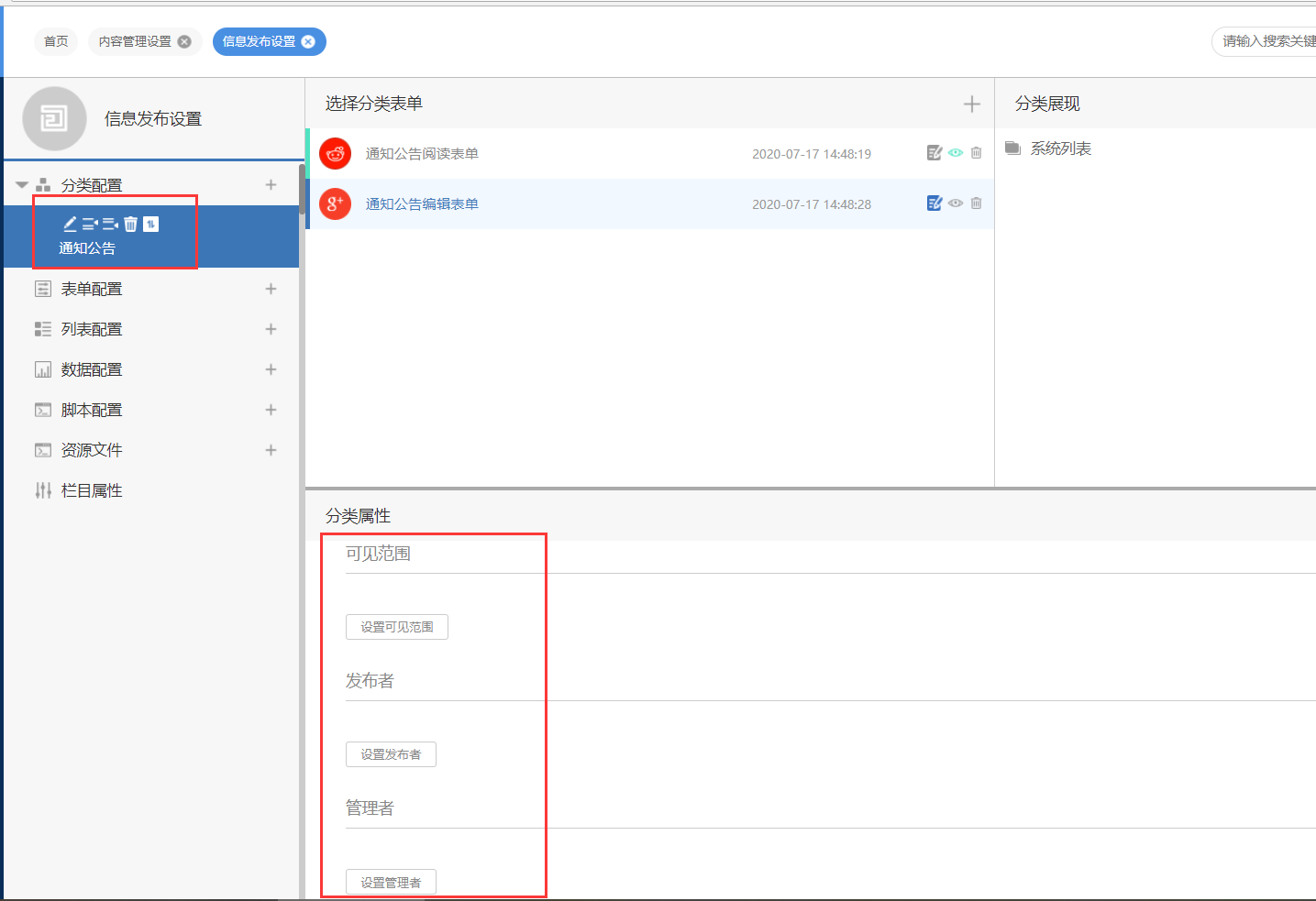1316x901 pixels.
Task: Close the 信息发布设置 tab
Action: coord(308,41)
